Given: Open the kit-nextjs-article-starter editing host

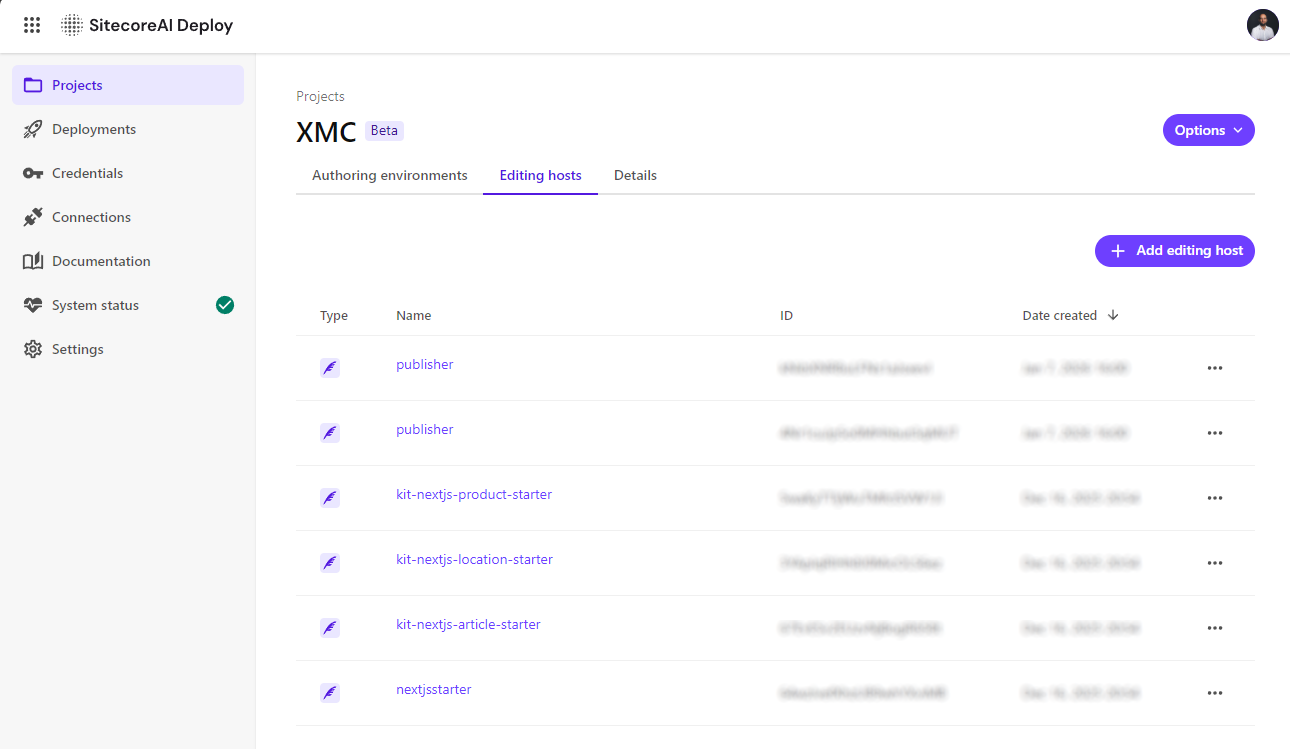Looking at the screenshot, I should [468, 624].
